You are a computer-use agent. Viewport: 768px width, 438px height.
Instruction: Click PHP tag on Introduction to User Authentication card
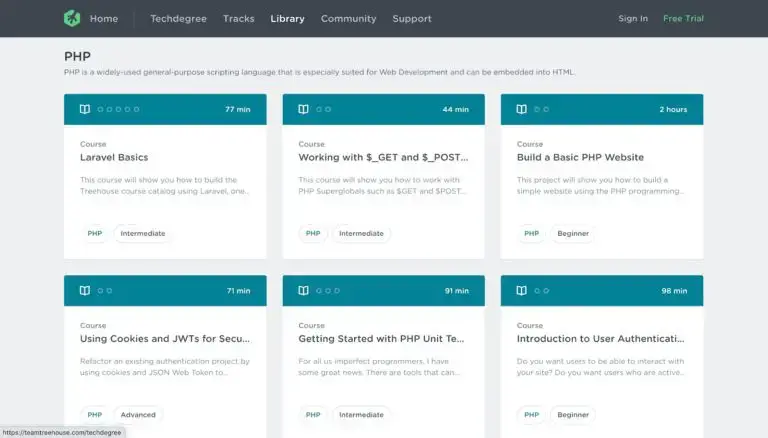(x=531, y=414)
